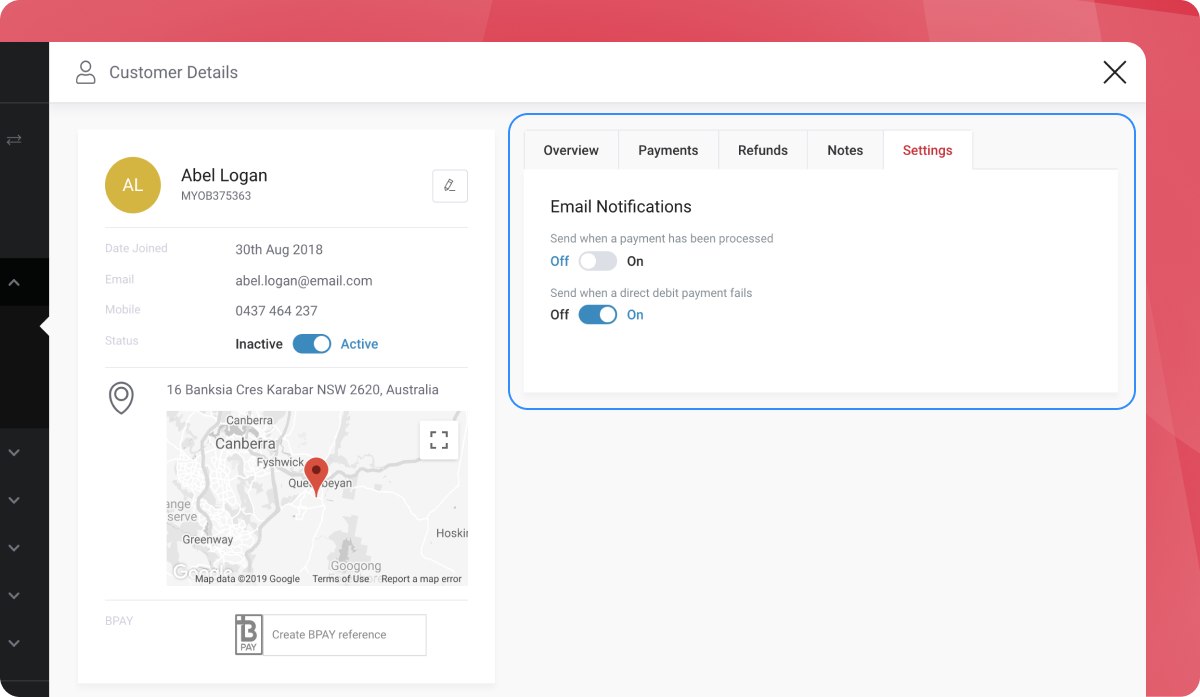The width and height of the screenshot is (1200, 697).
Task: Click the edit pencil icon beside Abel Logan
Action: [450, 185]
